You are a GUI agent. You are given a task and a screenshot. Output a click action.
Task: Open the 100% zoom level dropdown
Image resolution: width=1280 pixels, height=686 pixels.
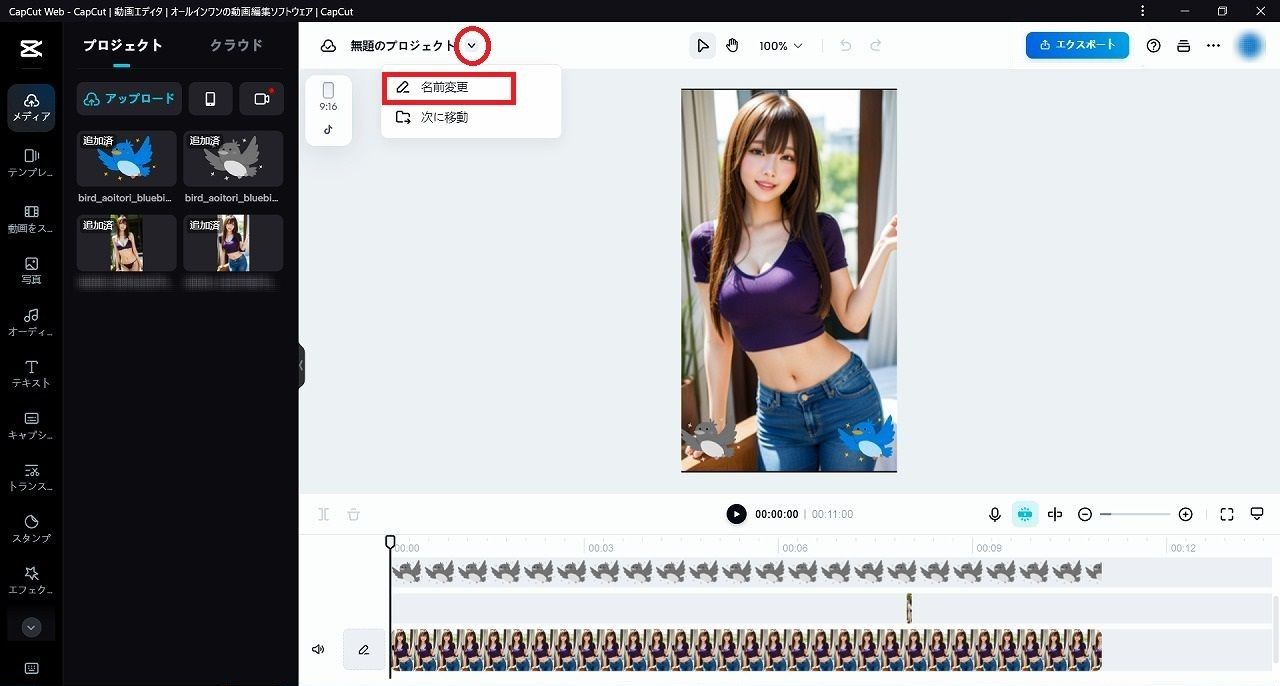pyautogui.click(x=780, y=46)
